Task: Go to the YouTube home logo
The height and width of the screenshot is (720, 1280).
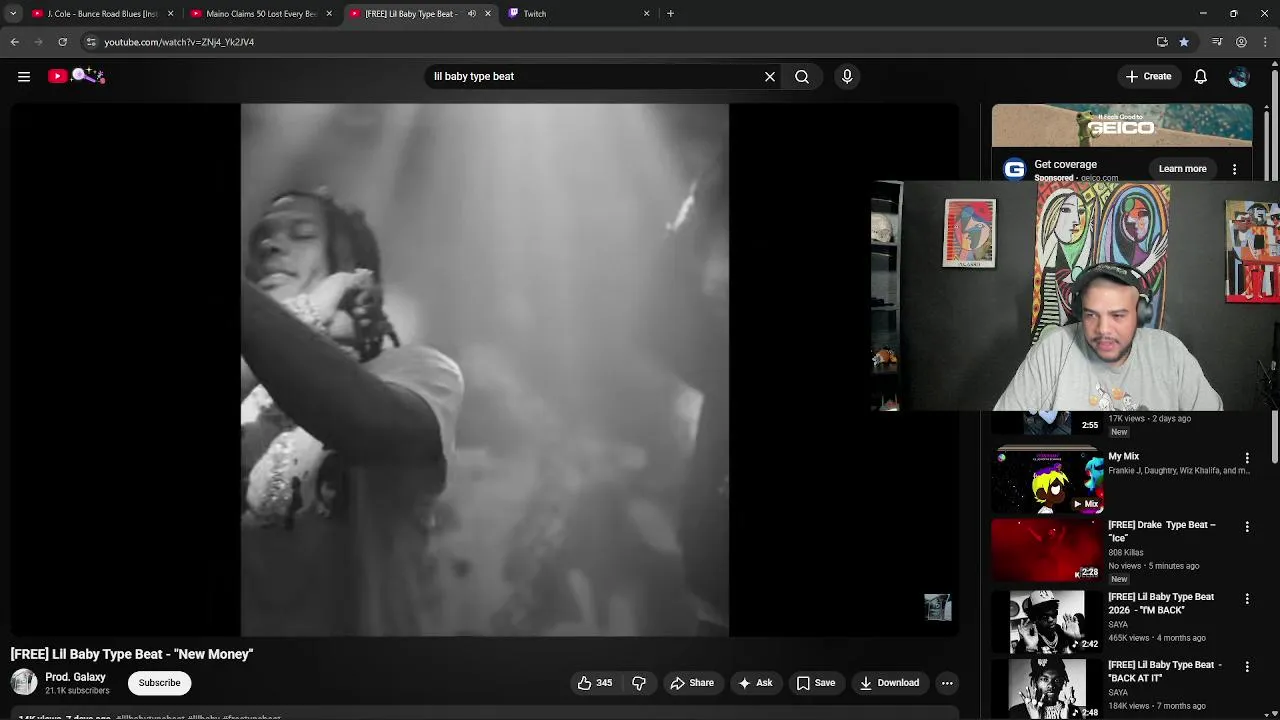Action: pyautogui.click(x=76, y=76)
